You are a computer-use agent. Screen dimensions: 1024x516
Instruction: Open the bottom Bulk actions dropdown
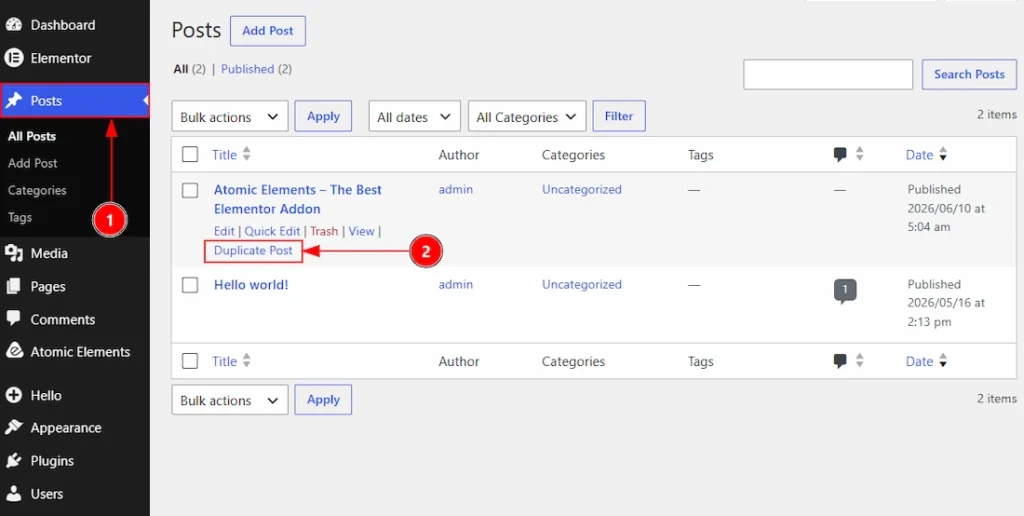(230, 400)
